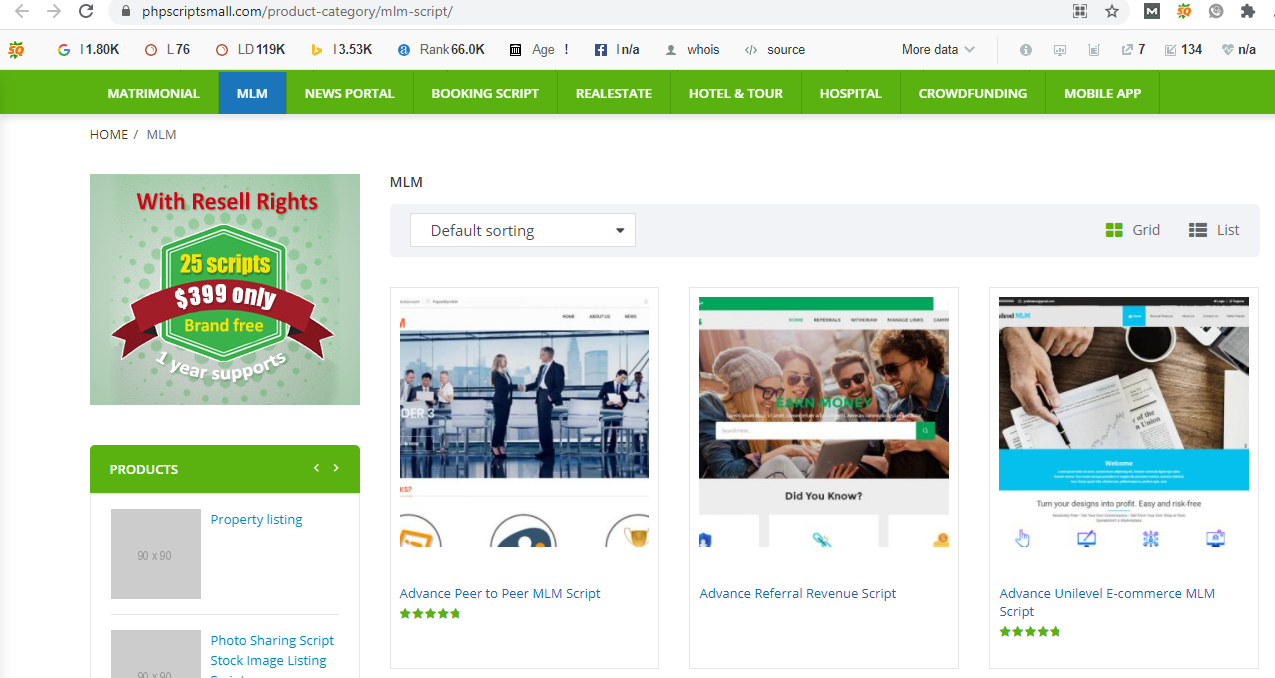Viewport: 1275px width, 678px height.
Task: Open the MATRIMONIAL category tab
Action: point(153,92)
